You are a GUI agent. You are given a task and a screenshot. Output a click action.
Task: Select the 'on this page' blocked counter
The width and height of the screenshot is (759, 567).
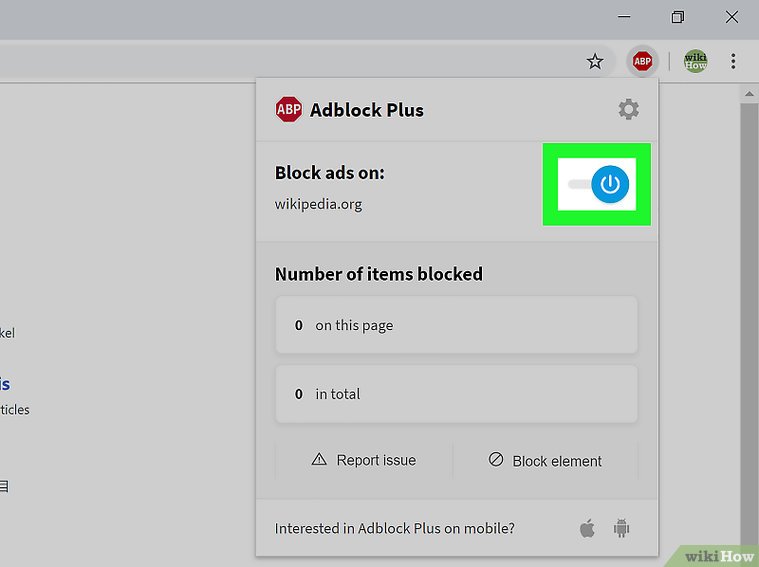click(456, 325)
